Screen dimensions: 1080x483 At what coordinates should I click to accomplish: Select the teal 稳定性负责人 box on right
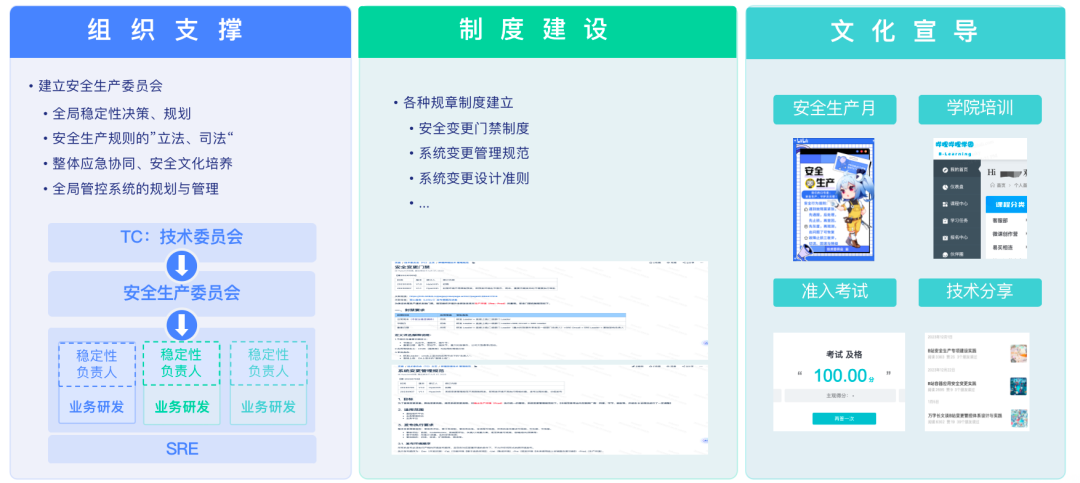[x=268, y=364]
